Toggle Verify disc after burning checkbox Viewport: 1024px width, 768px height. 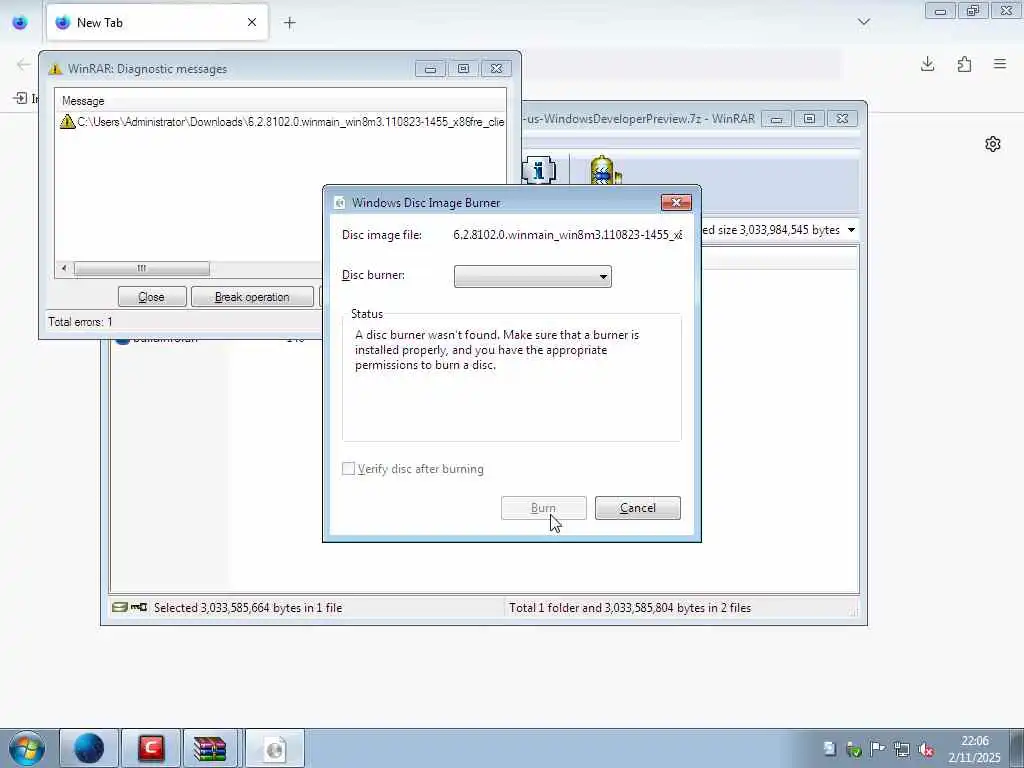point(349,469)
